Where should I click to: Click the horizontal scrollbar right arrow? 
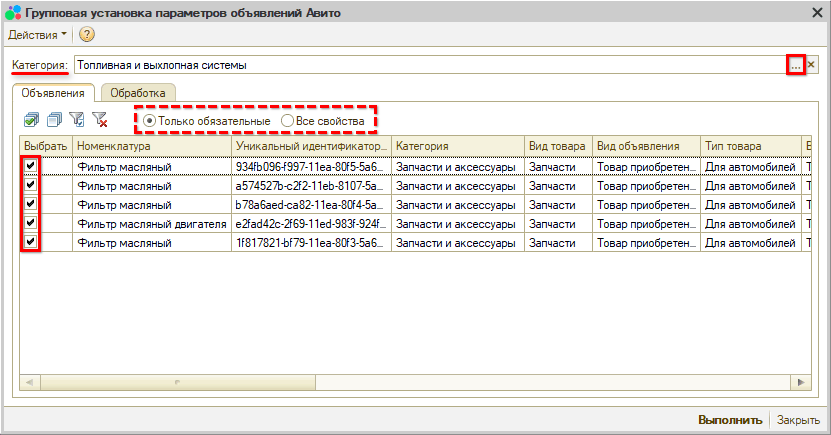point(803,382)
